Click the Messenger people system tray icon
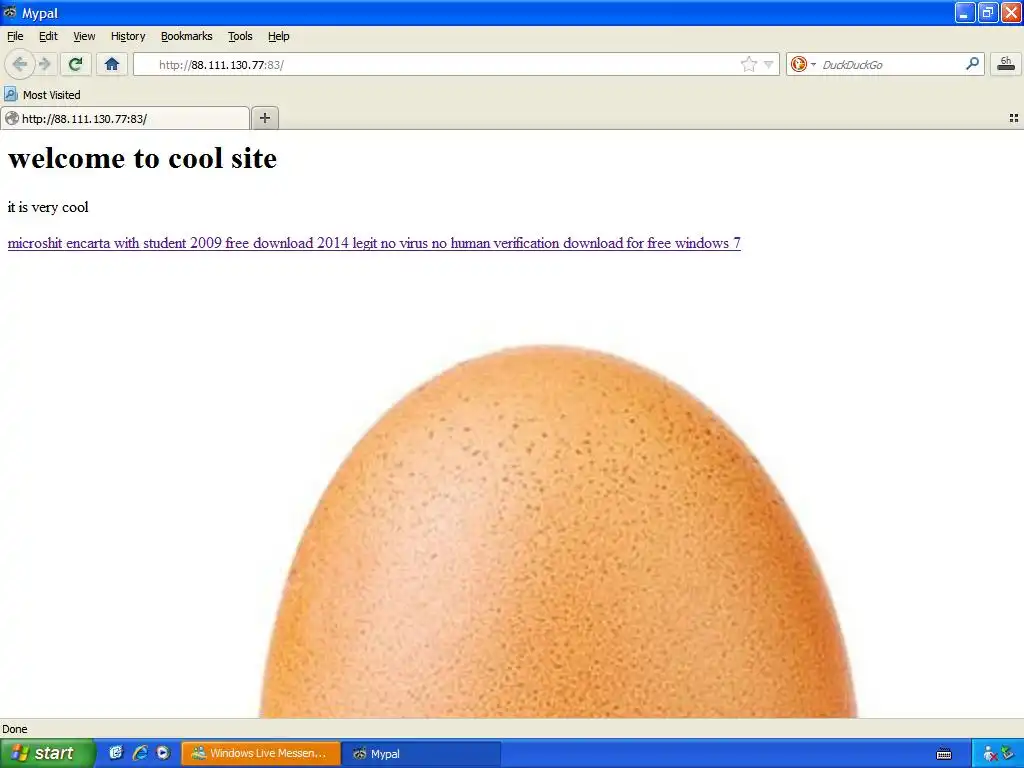Image resolution: width=1024 pixels, height=768 pixels. (989, 754)
